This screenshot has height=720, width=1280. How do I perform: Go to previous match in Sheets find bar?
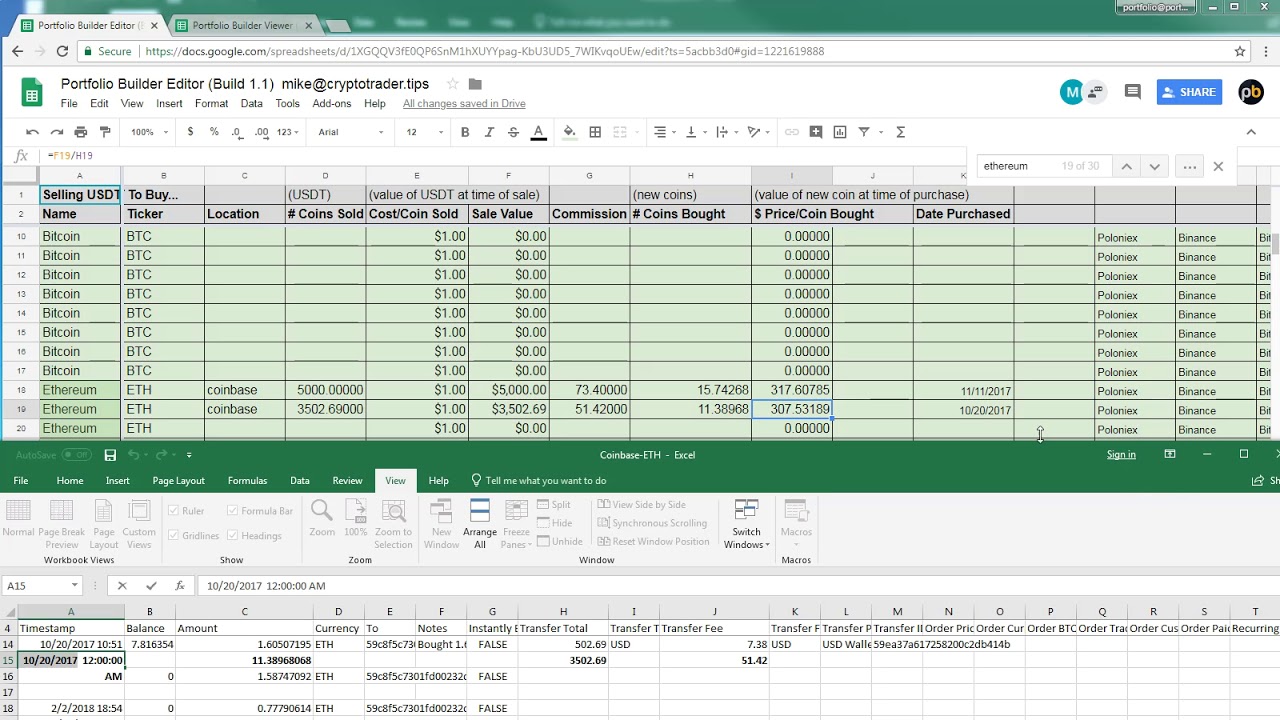[1126, 167]
